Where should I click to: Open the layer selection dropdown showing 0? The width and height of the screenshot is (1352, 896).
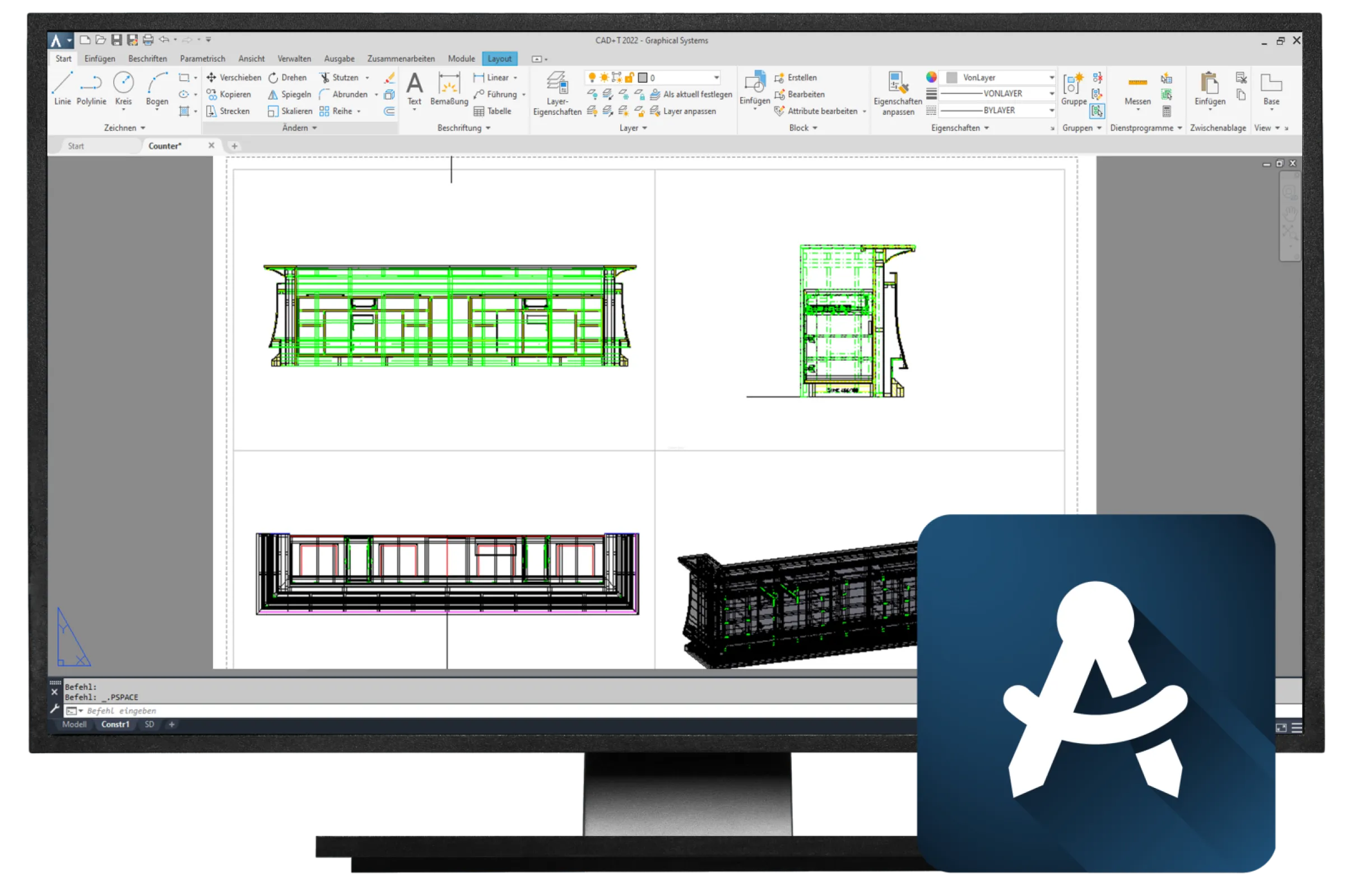pyautogui.click(x=717, y=78)
